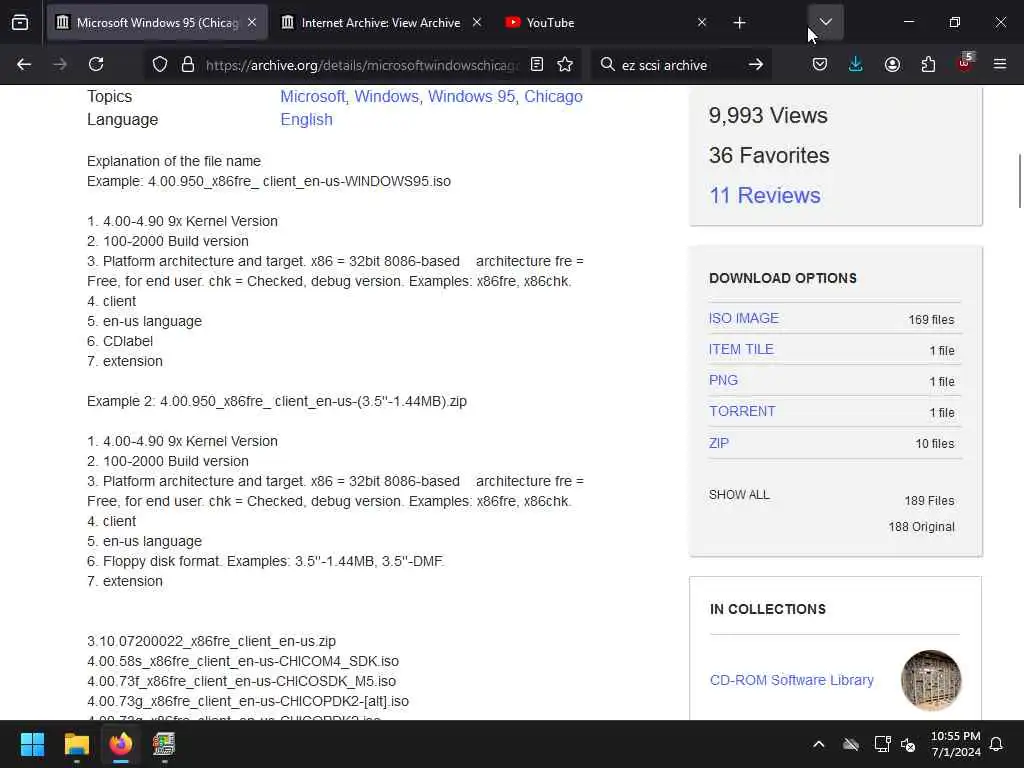The width and height of the screenshot is (1024, 768).
Task: Bookmark this page with star icon
Action: coord(566,64)
